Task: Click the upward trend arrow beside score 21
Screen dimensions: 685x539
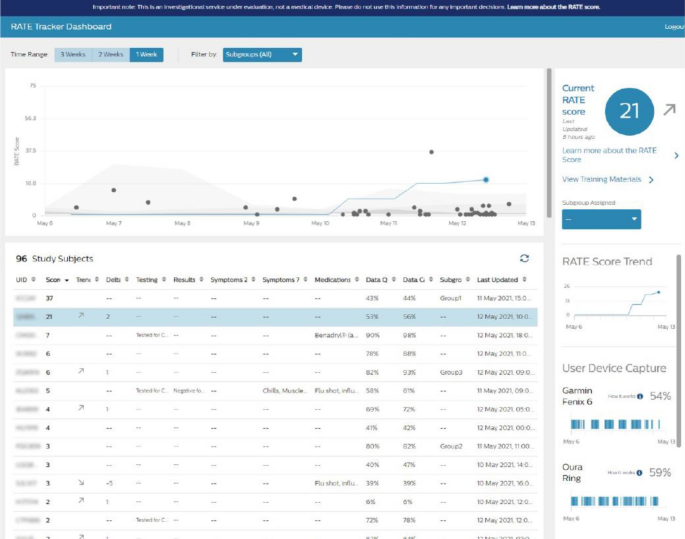Action: point(668,108)
